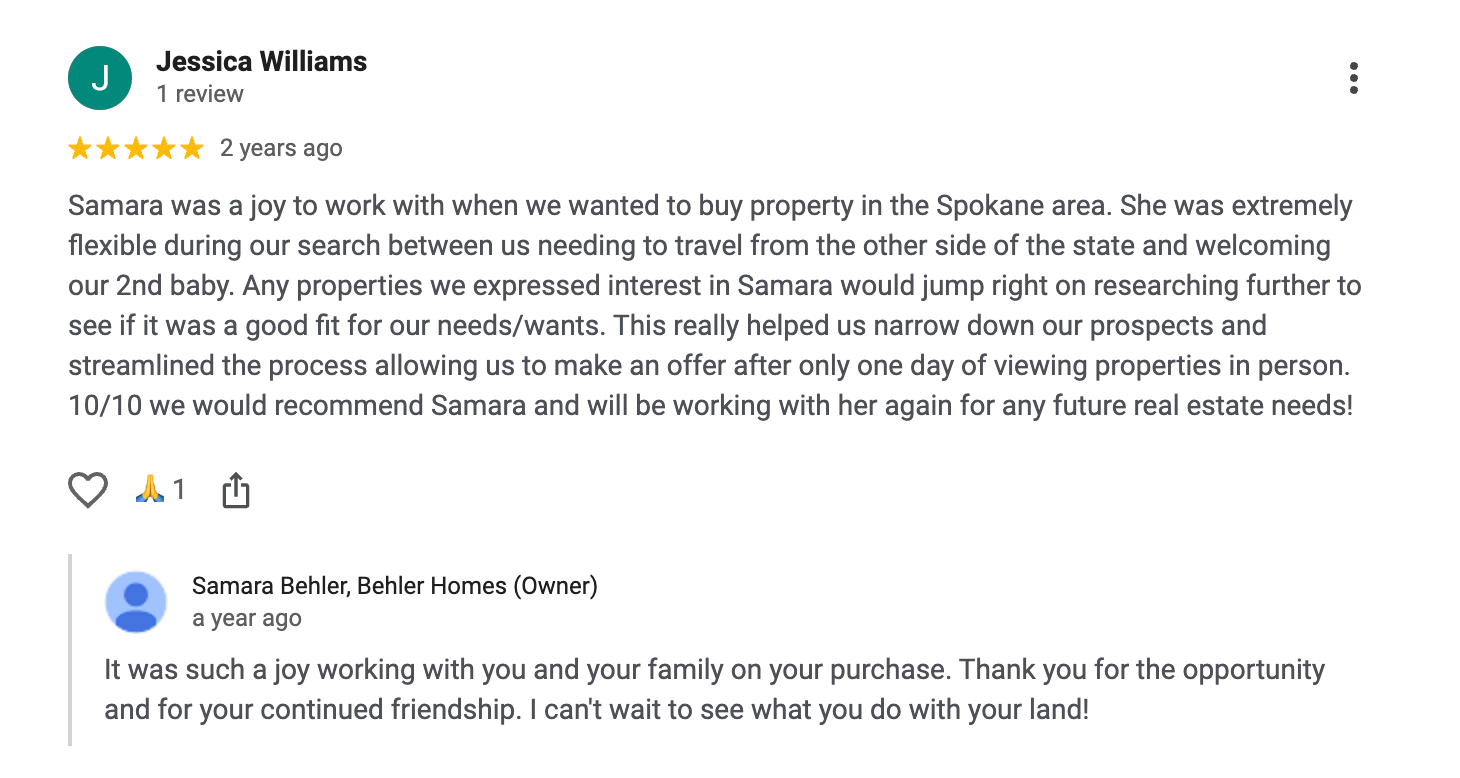Click the third yellow rating star
Image resolution: width=1460 pixels, height=778 pixels.
point(136,149)
